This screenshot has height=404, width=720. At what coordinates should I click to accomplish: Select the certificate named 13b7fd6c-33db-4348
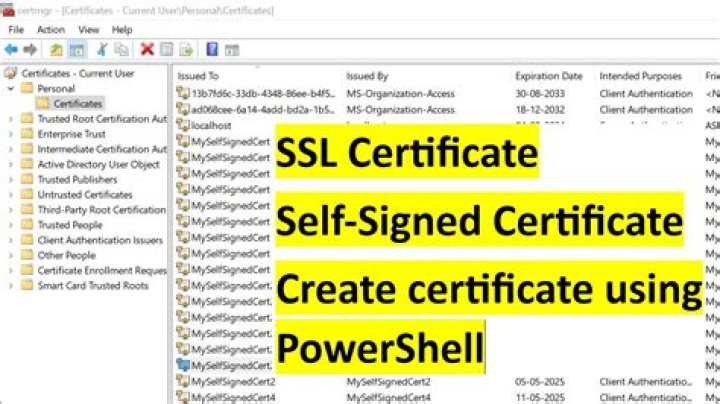pos(264,93)
